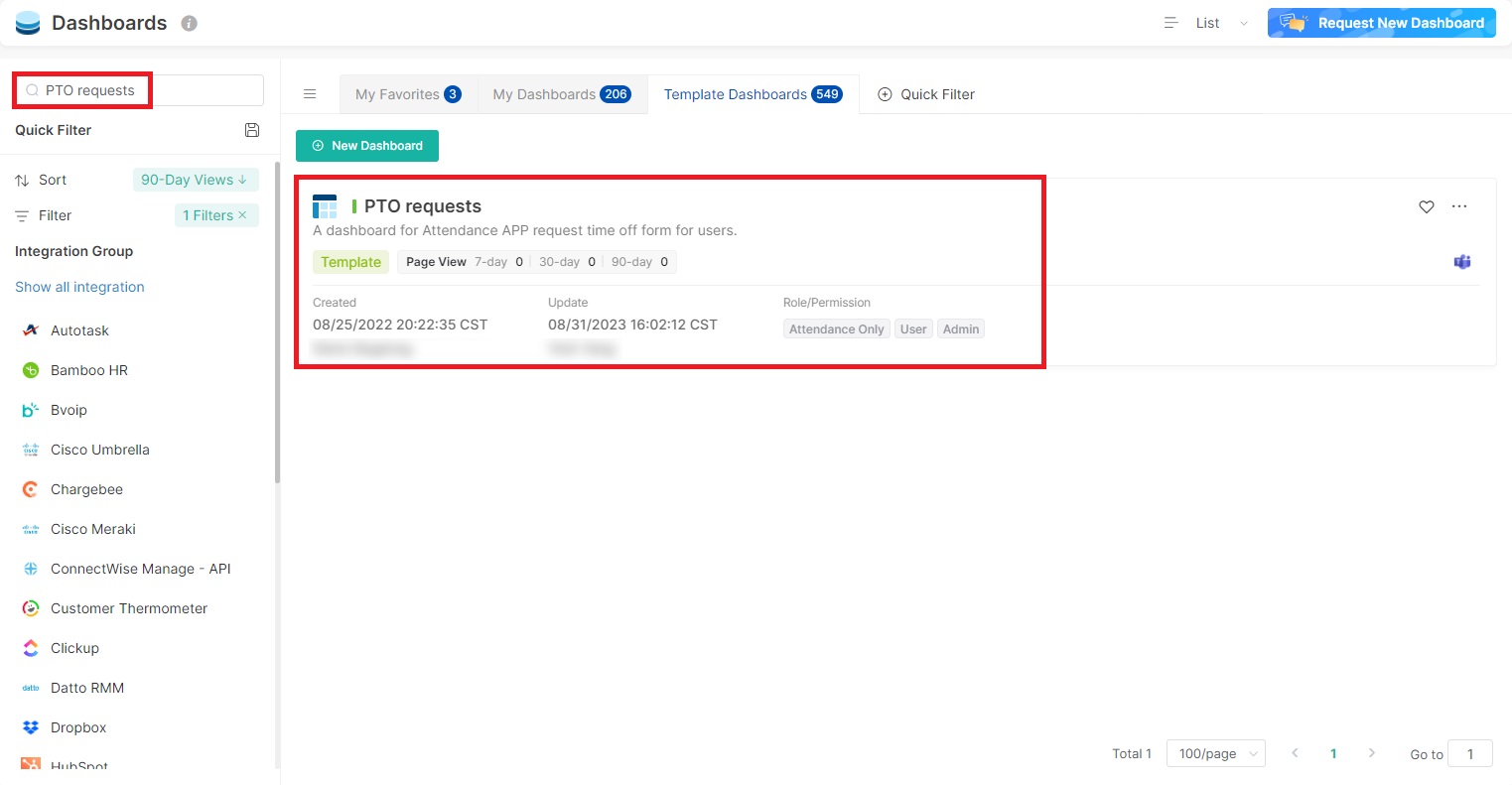Switch to the My Favorites tab
1512x785 pixels.
pos(408,94)
